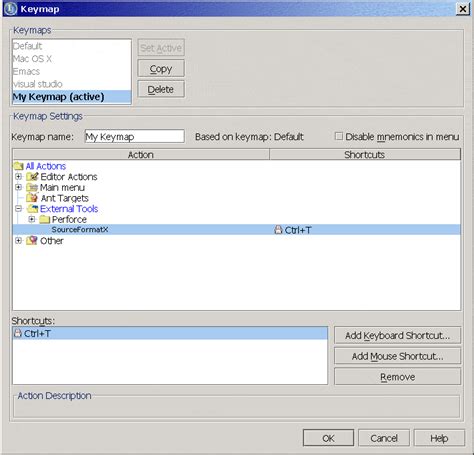Viewport: 474px width, 455px height.
Task: Click the All Actions folder icon
Action: coord(19,166)
